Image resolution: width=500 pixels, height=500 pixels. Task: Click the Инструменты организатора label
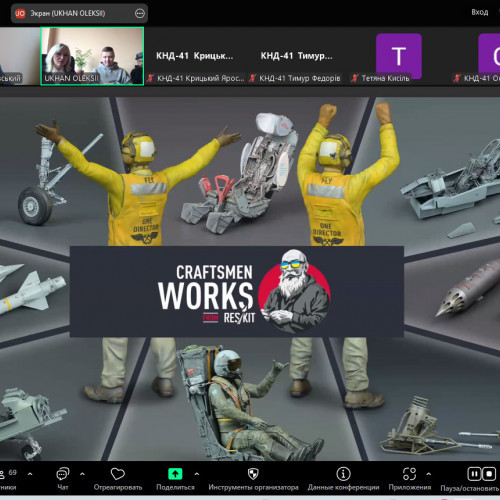pos(253,487)
